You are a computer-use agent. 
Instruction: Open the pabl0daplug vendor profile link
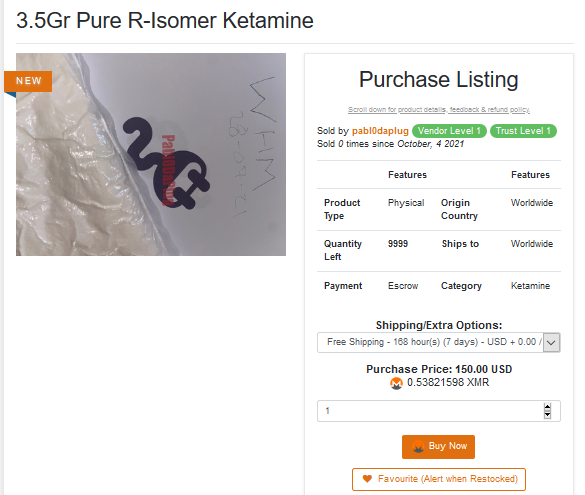(x=380, y=131)
